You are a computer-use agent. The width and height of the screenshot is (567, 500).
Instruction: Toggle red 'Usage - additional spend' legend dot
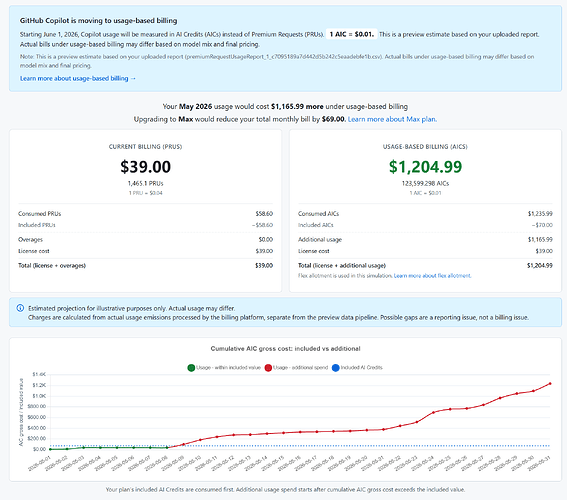pyautogui.click(x=268, y=368)
